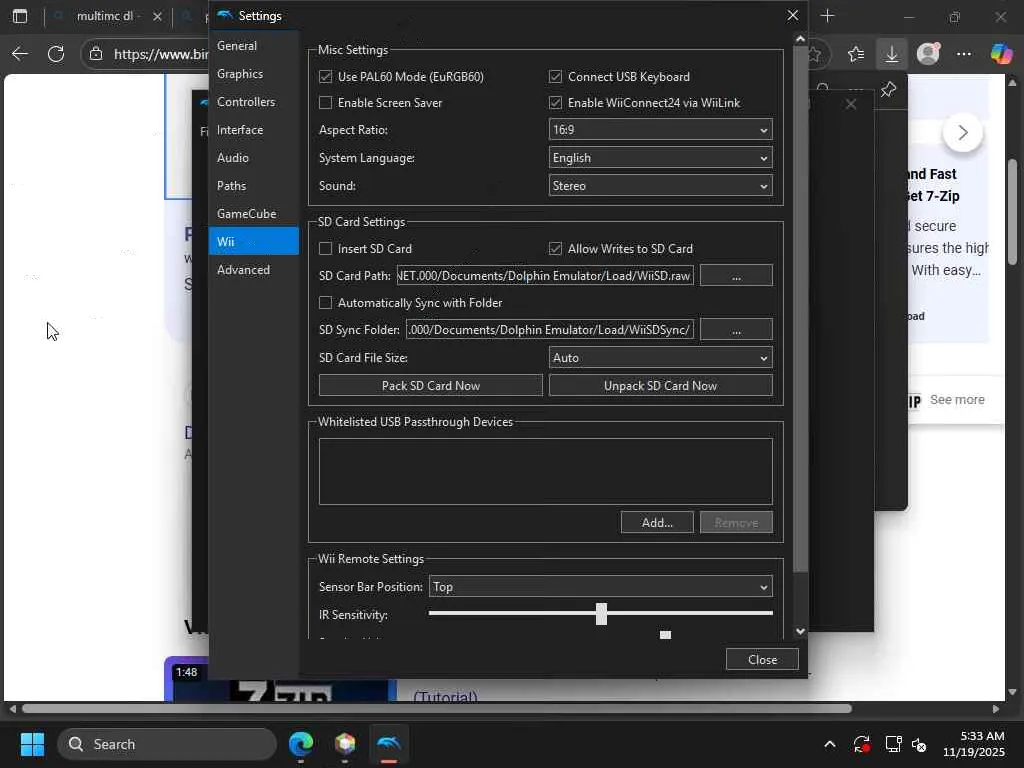The image size is (1024, 768).
Task: Click the Edge favorites star-list icon
Action: click(856, 54)
